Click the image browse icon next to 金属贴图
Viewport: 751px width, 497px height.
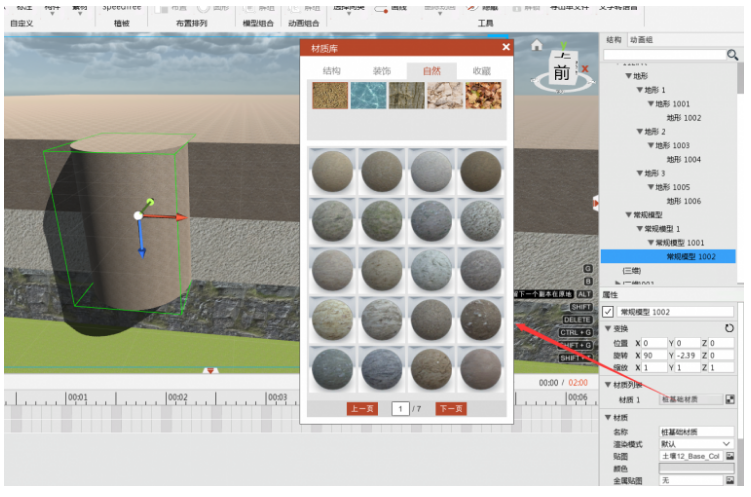[730, 481]
